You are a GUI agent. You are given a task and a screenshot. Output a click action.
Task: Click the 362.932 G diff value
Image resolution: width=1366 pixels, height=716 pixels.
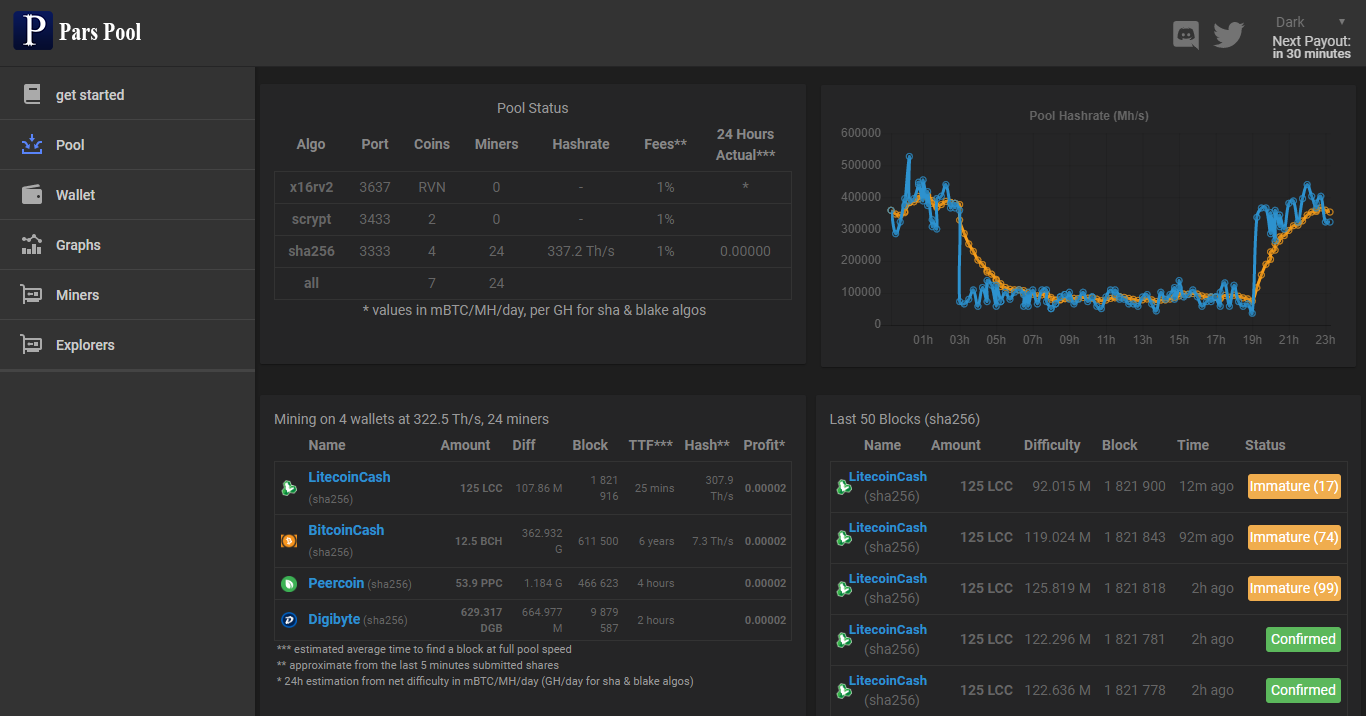click(542, 541)
